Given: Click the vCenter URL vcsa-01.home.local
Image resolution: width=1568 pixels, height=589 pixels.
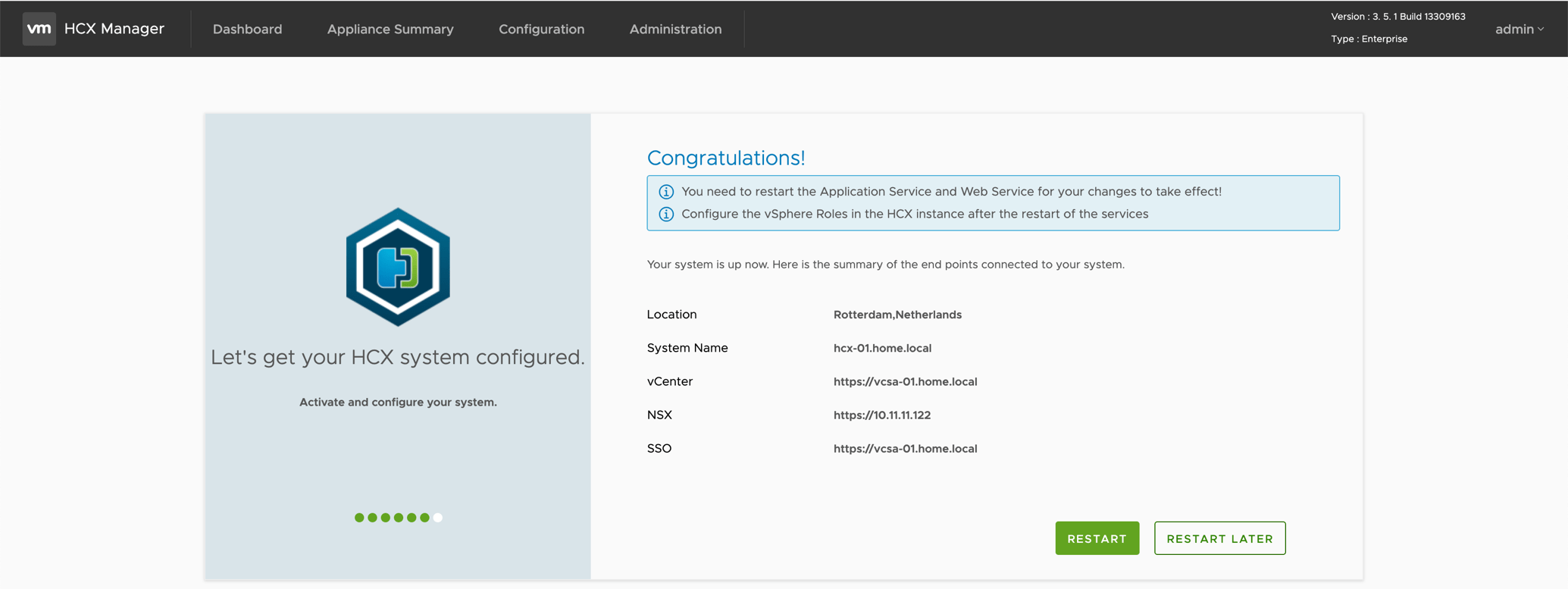Looking at the screenshot, I should click(x=905, y=381).
